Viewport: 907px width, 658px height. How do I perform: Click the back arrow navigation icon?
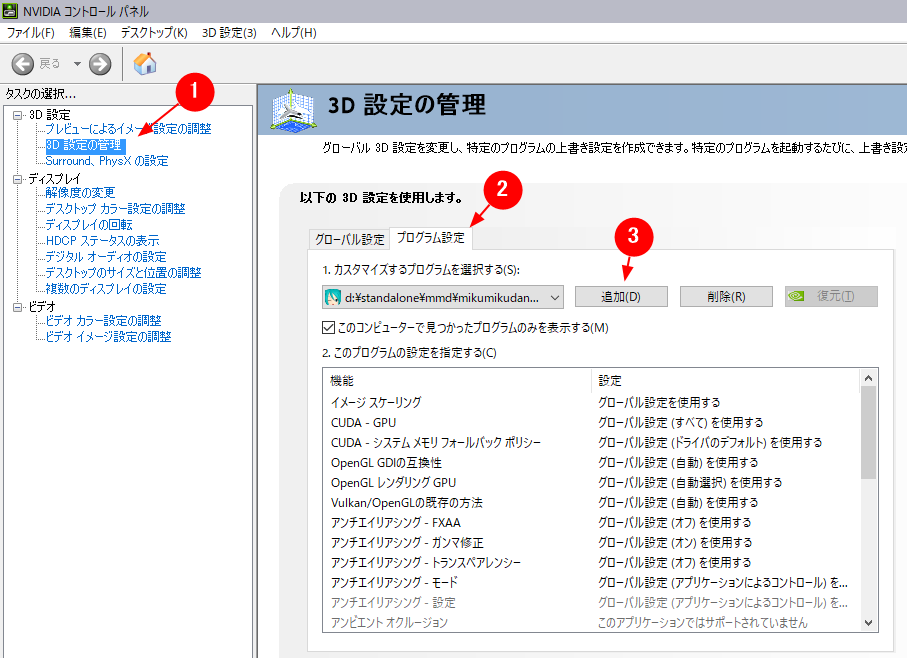23,64
